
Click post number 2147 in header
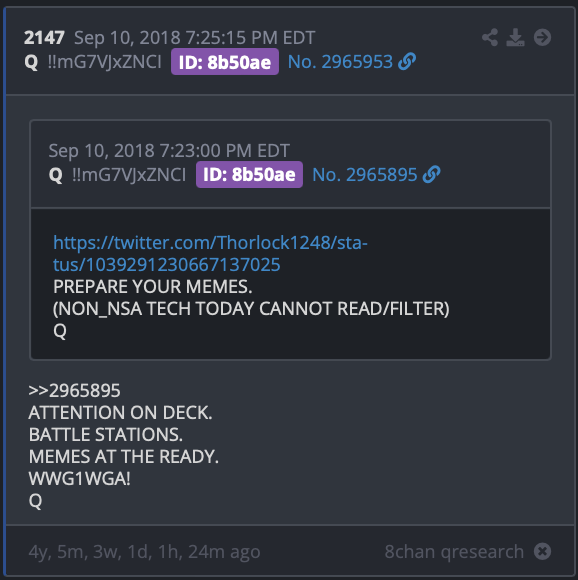(x=44, y=38)
